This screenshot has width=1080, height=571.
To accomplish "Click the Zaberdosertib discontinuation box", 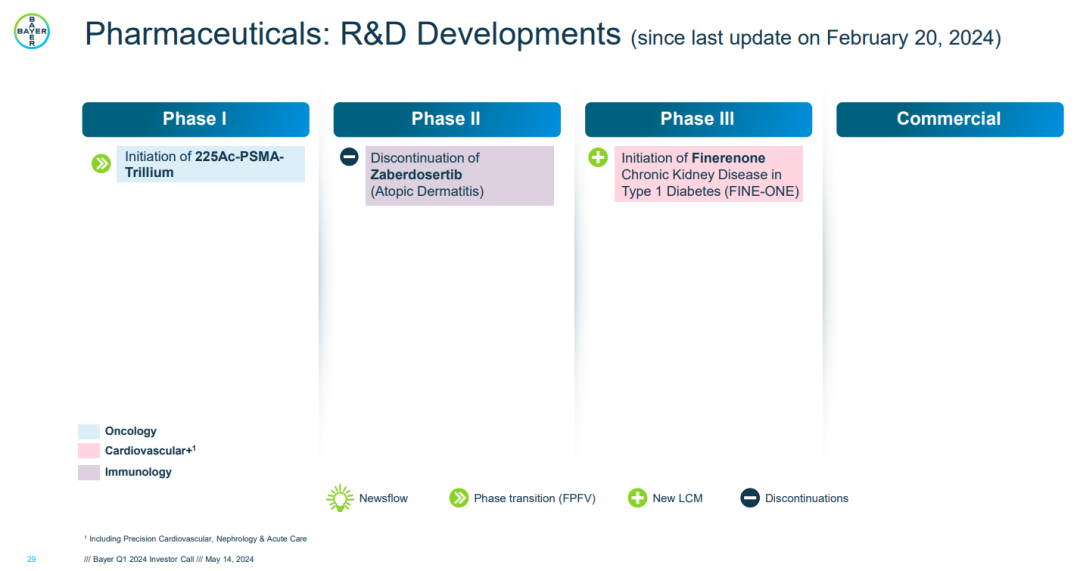I will tap(459, 175).
